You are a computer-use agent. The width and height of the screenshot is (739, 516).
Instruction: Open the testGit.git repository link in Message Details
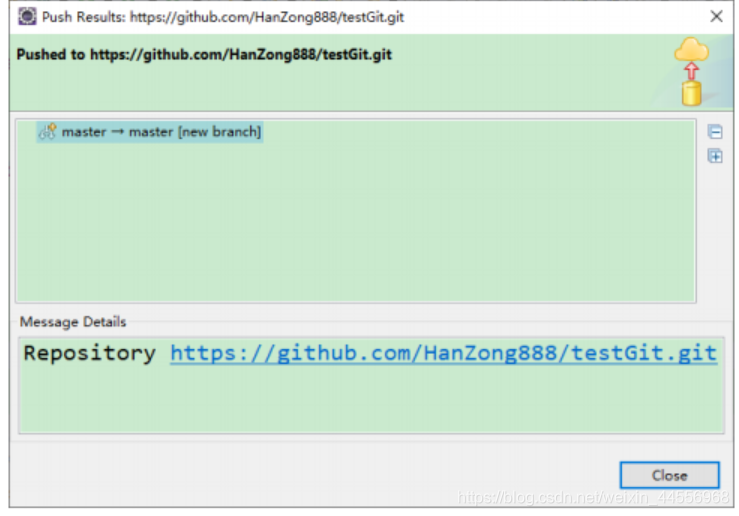point(443,353)
